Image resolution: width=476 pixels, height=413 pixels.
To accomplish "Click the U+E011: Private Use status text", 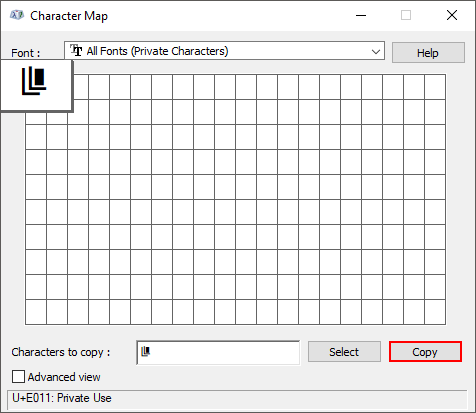I will click(x=62, y=398).
